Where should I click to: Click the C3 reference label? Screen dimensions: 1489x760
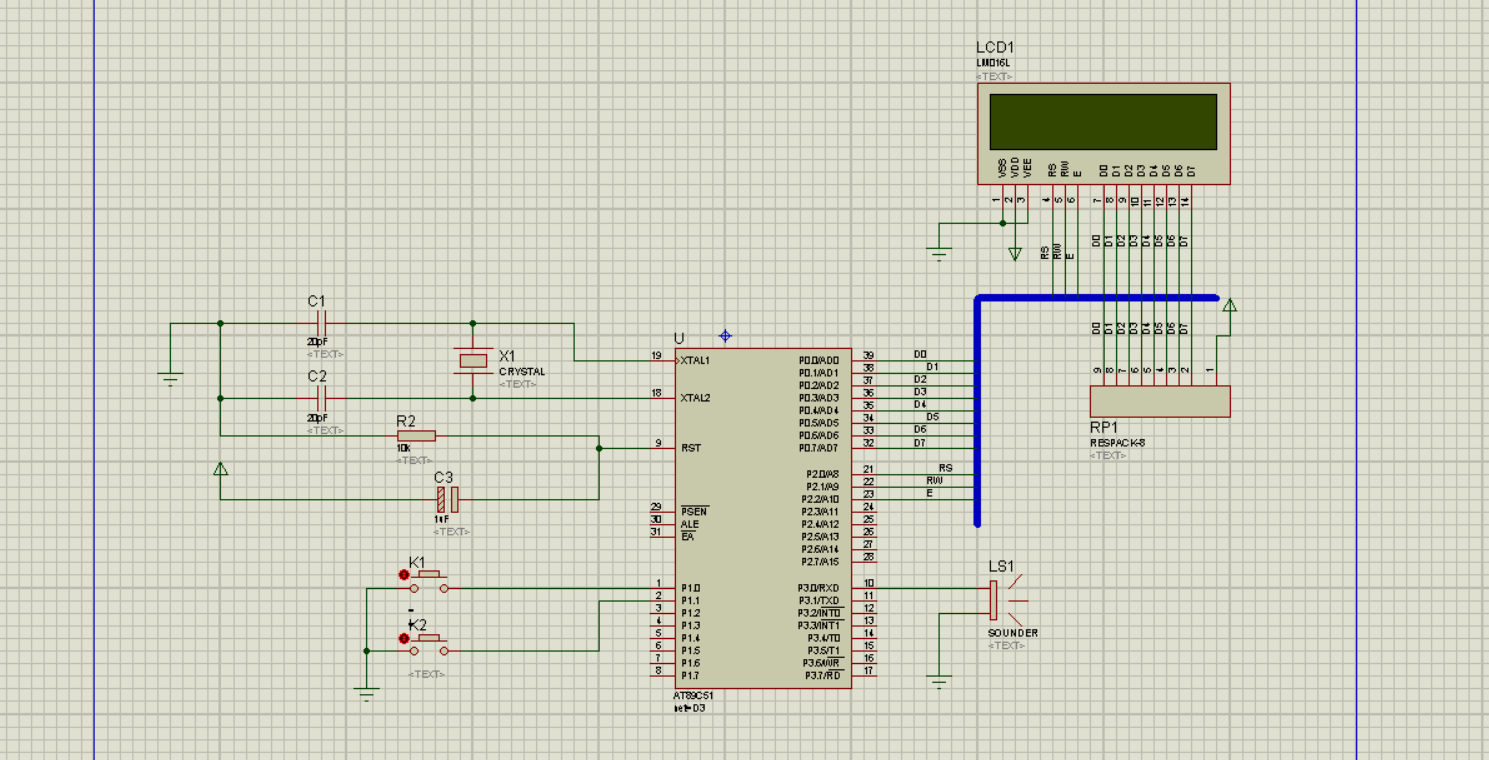(444, 477)
